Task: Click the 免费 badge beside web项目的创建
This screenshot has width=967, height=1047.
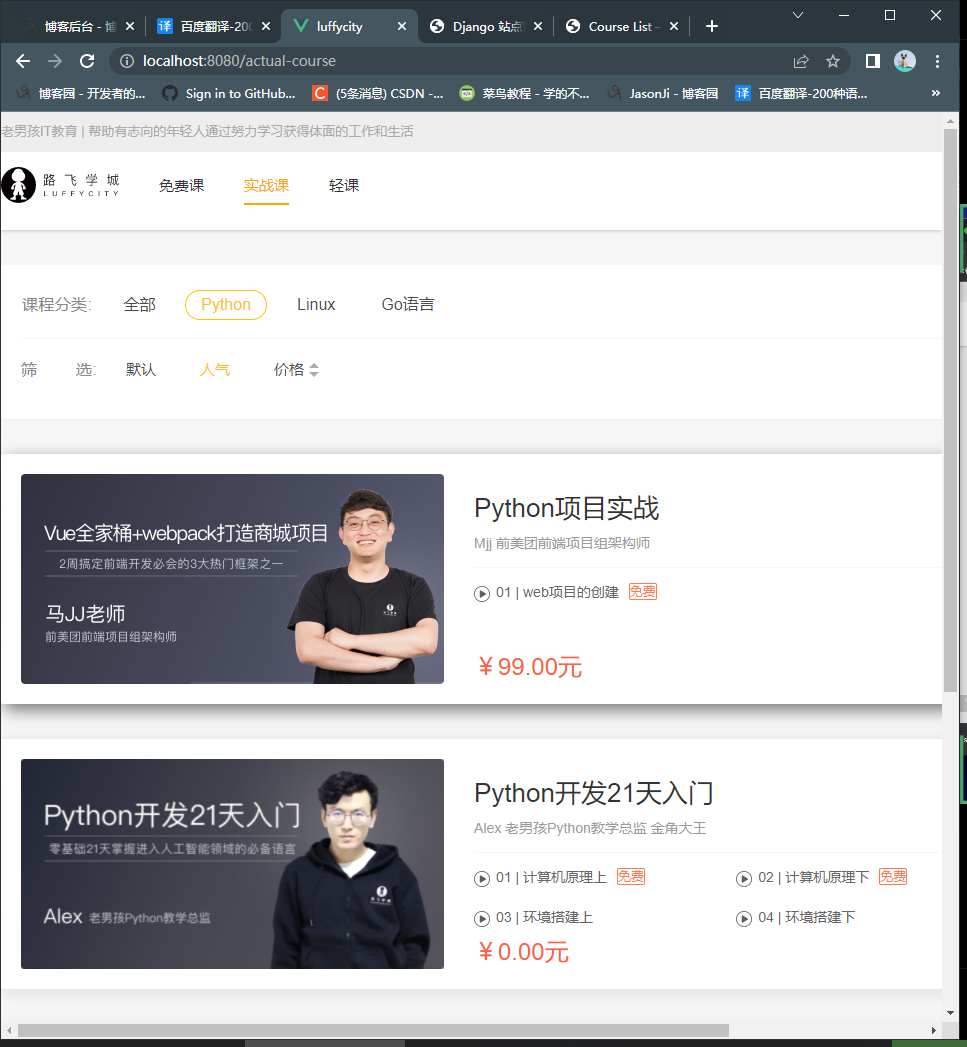Action: [x=642, y=592]
